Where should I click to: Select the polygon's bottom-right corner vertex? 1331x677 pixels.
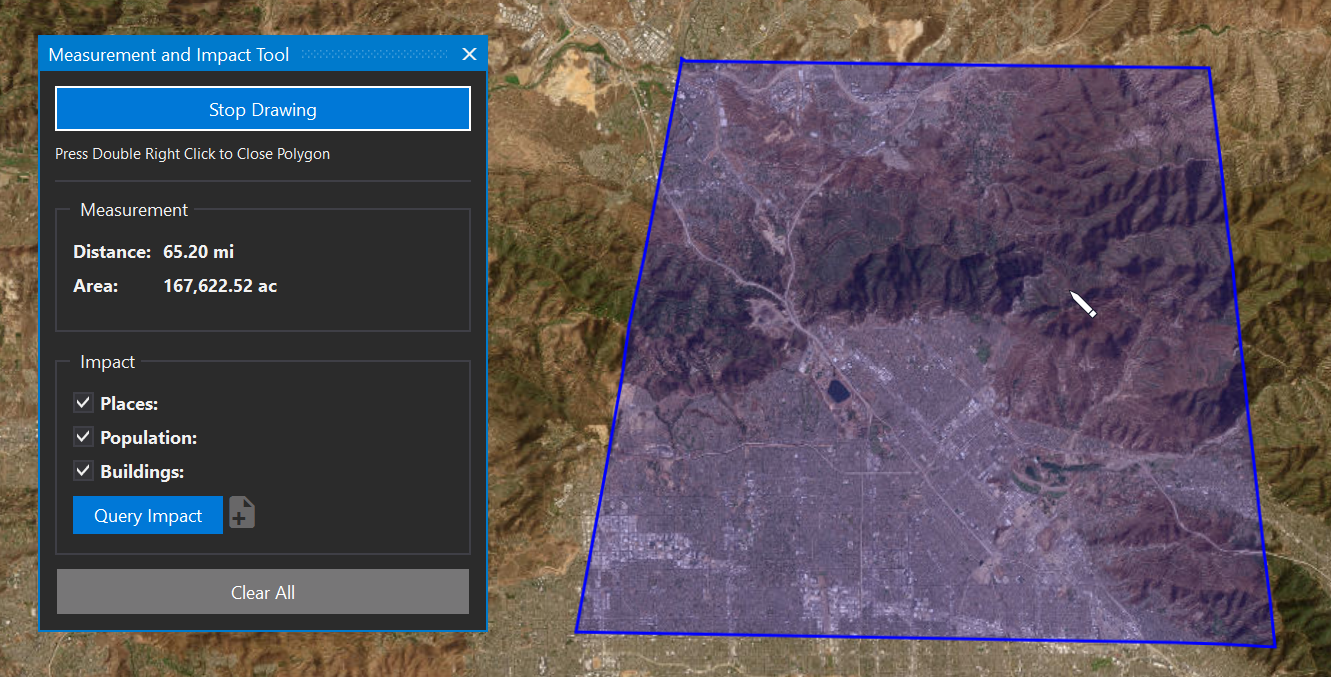(1274, 645)
